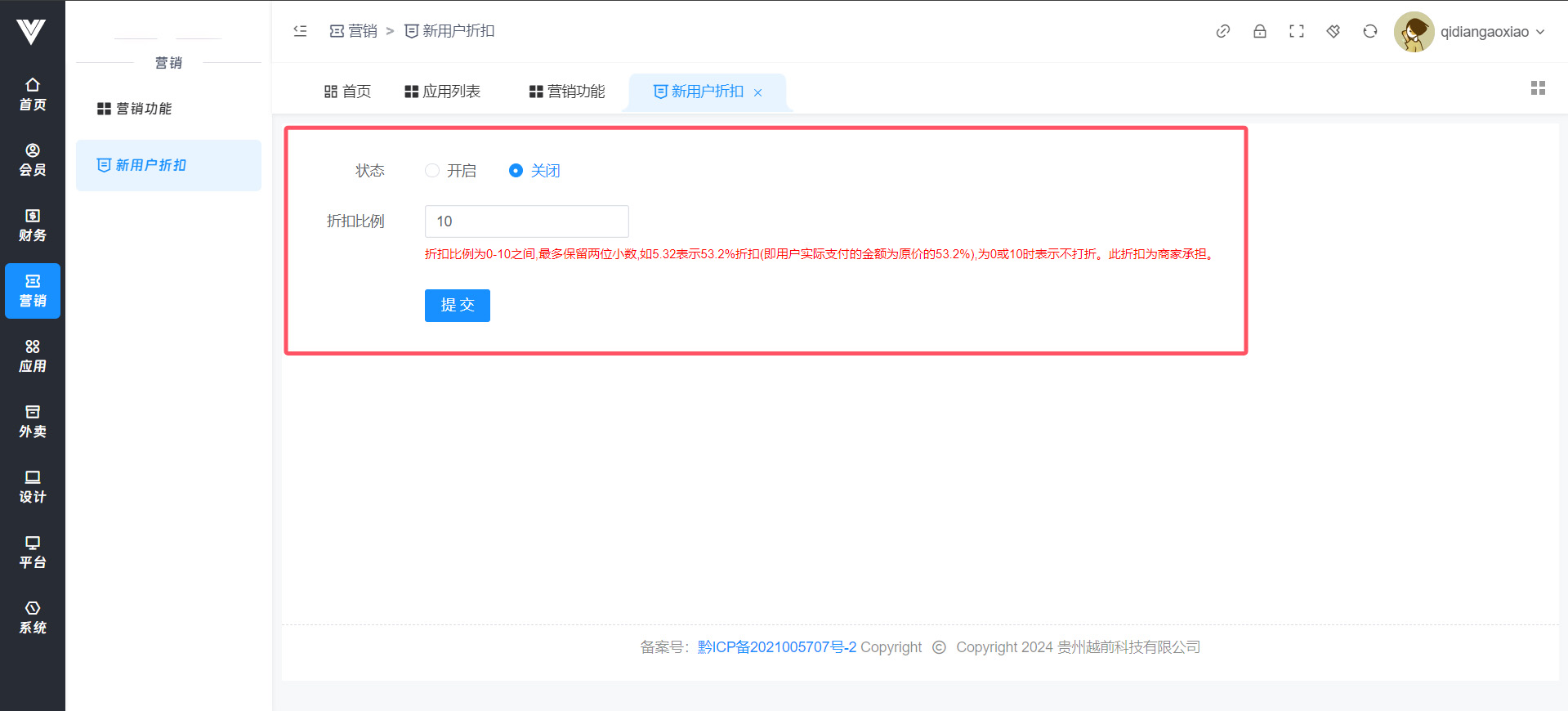Viewport: 1568px width, 711px height.
Task: Toggle fullscreen mode icon
Action: (1296, 31)
